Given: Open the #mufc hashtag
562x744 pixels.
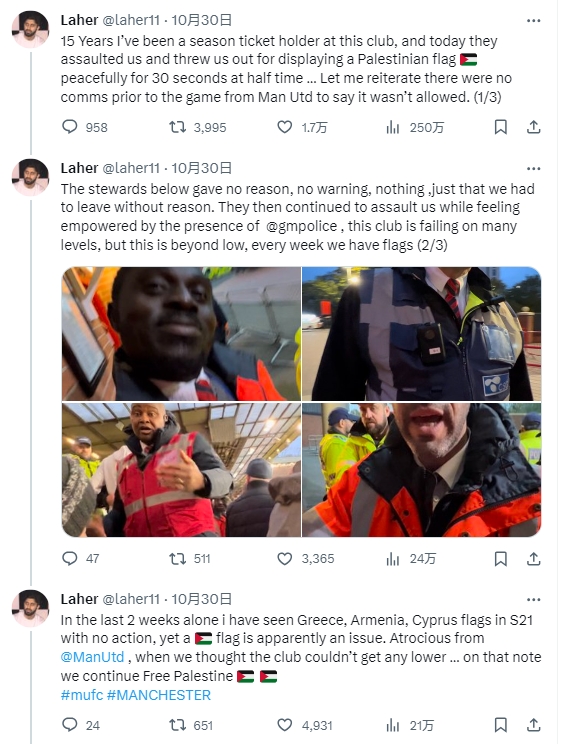Looking at the screenshot, I should [x=82, y=695].
